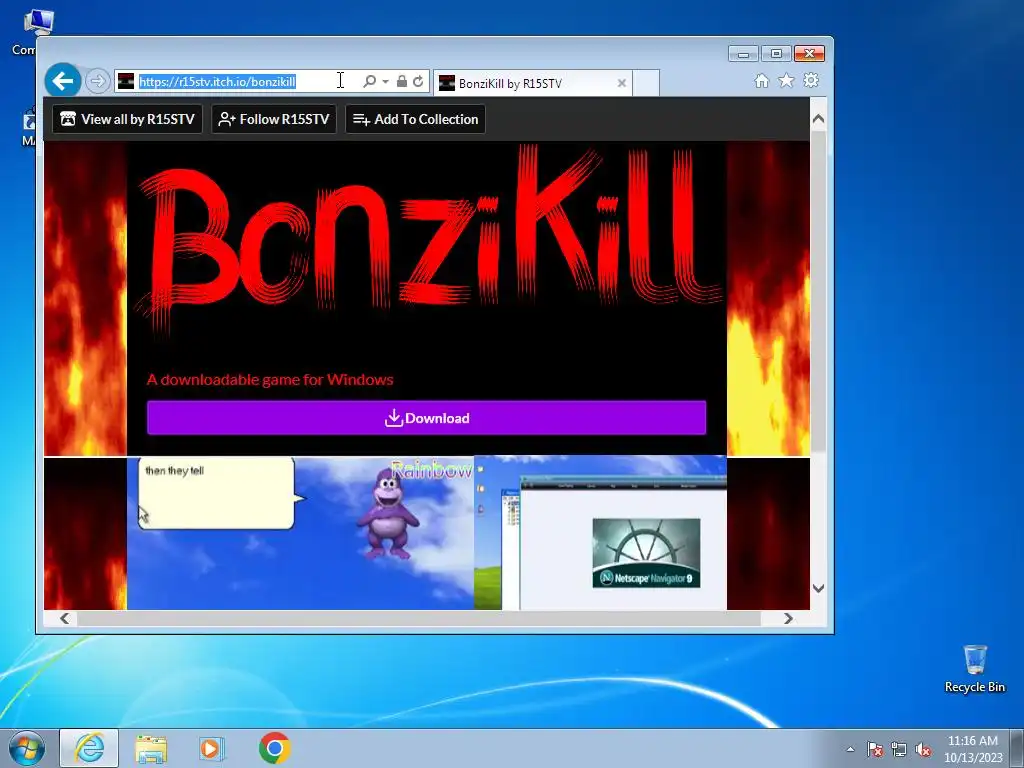Click the horizontal scrollbar right arrow

tap(788, 618)
